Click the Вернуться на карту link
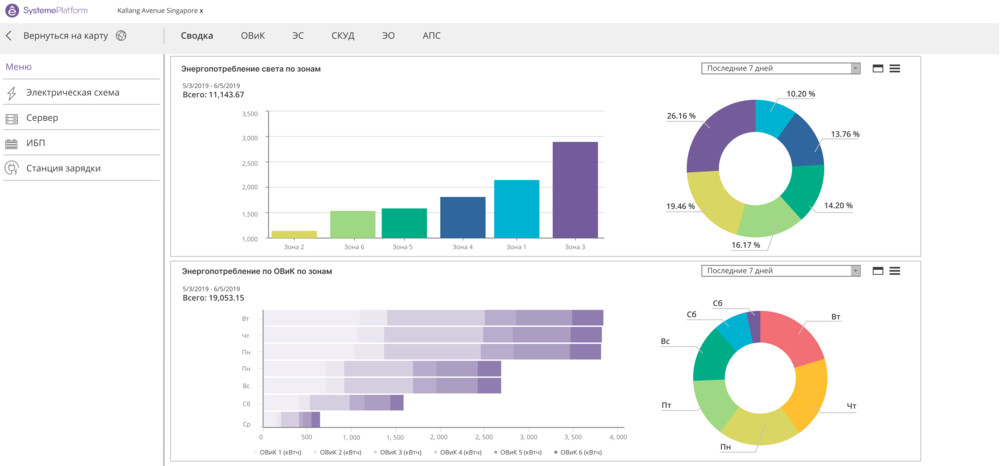The image size is (1000, 466). 66,36
